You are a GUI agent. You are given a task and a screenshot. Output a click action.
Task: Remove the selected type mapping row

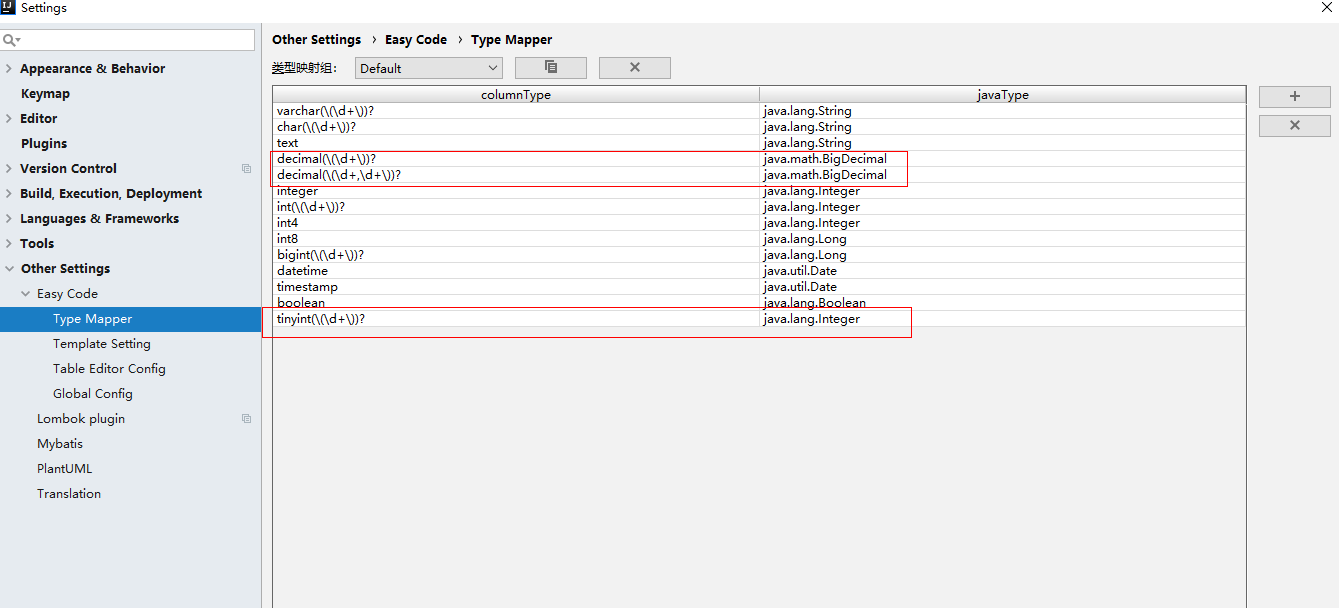coord(1294,125)
